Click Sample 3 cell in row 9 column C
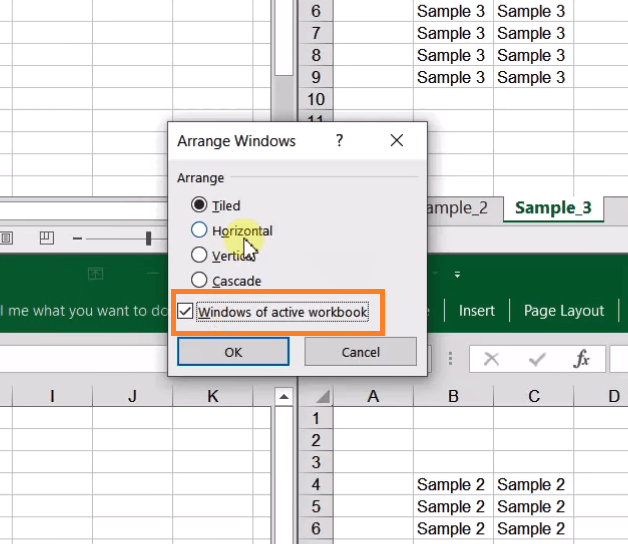The height and width of the screenshot is (544, 628). pos(533,77)
